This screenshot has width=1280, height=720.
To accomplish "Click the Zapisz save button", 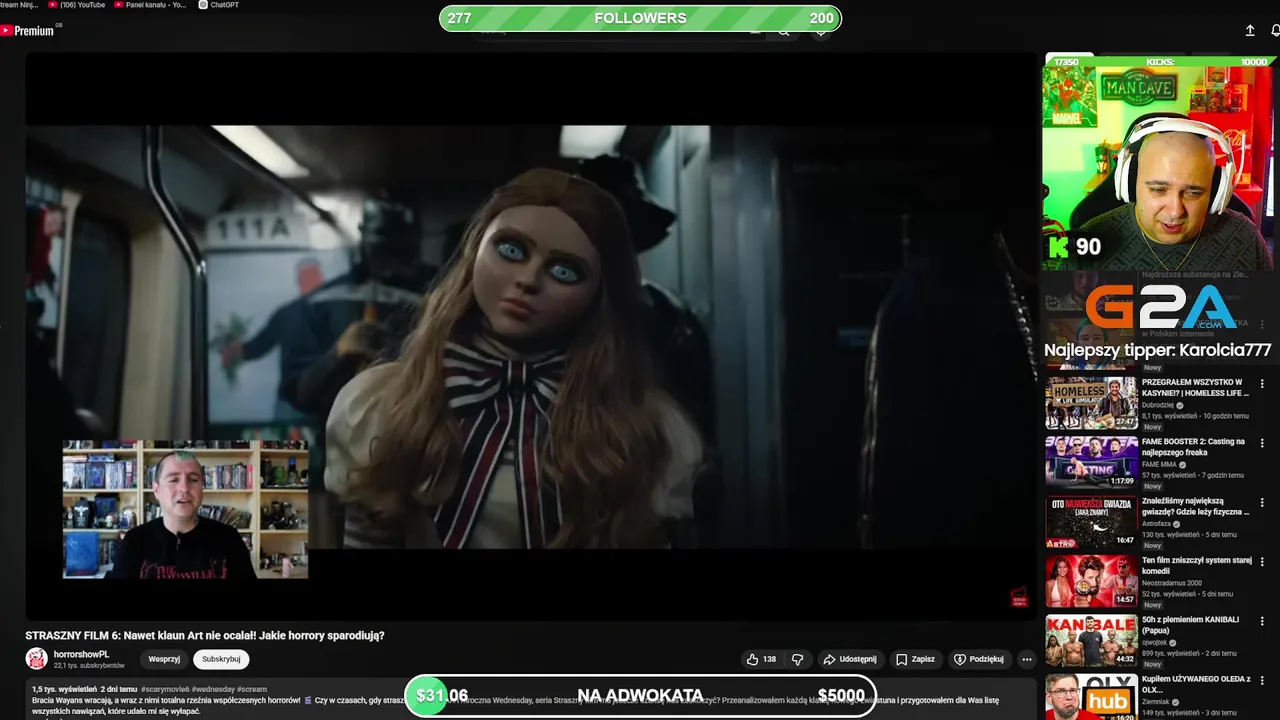I will (x=915, y=659).
